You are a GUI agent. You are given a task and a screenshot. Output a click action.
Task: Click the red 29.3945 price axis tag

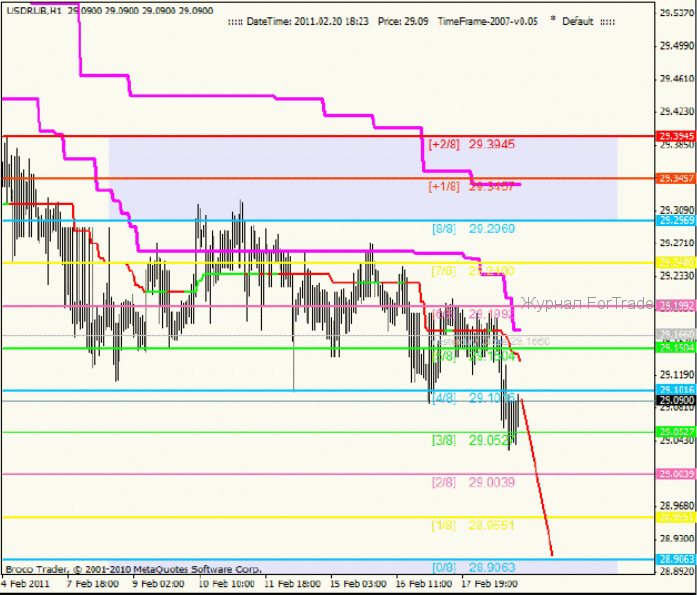[676, 136]
